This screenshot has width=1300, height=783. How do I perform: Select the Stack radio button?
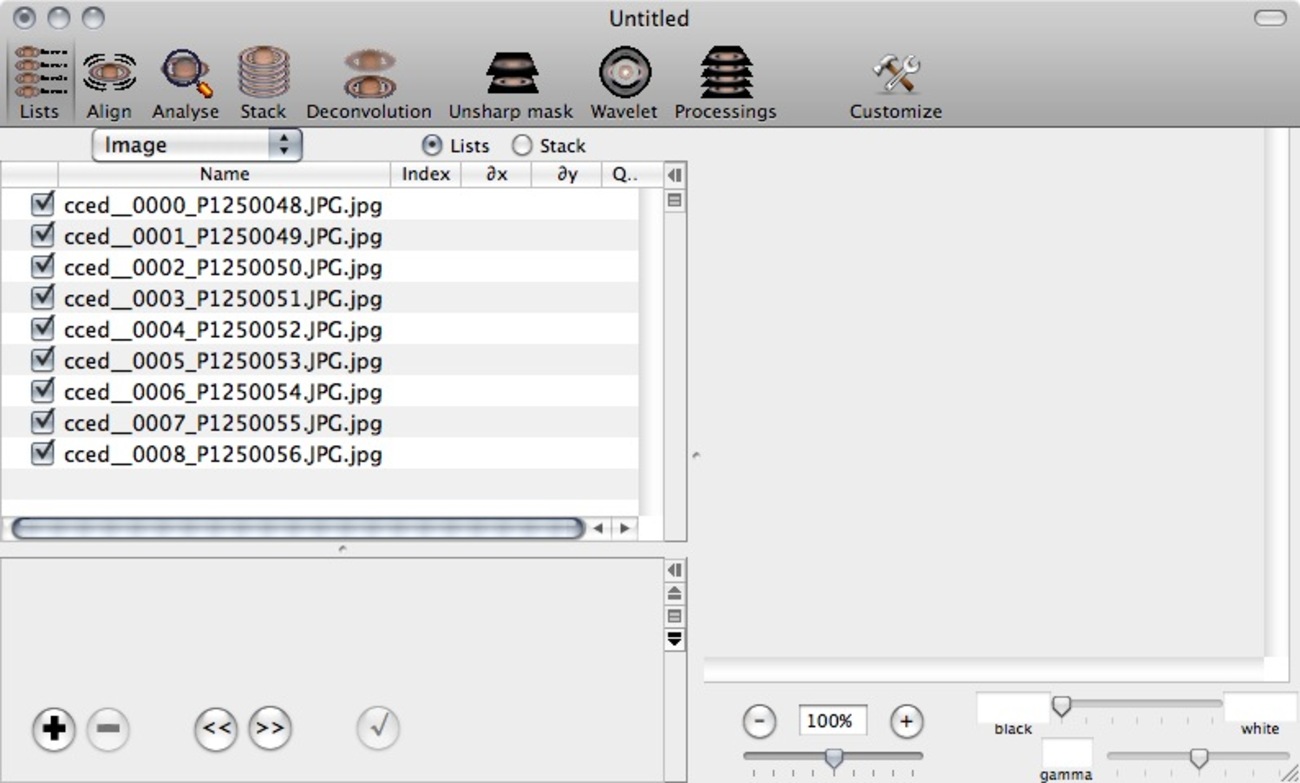(x=522, y=145)
